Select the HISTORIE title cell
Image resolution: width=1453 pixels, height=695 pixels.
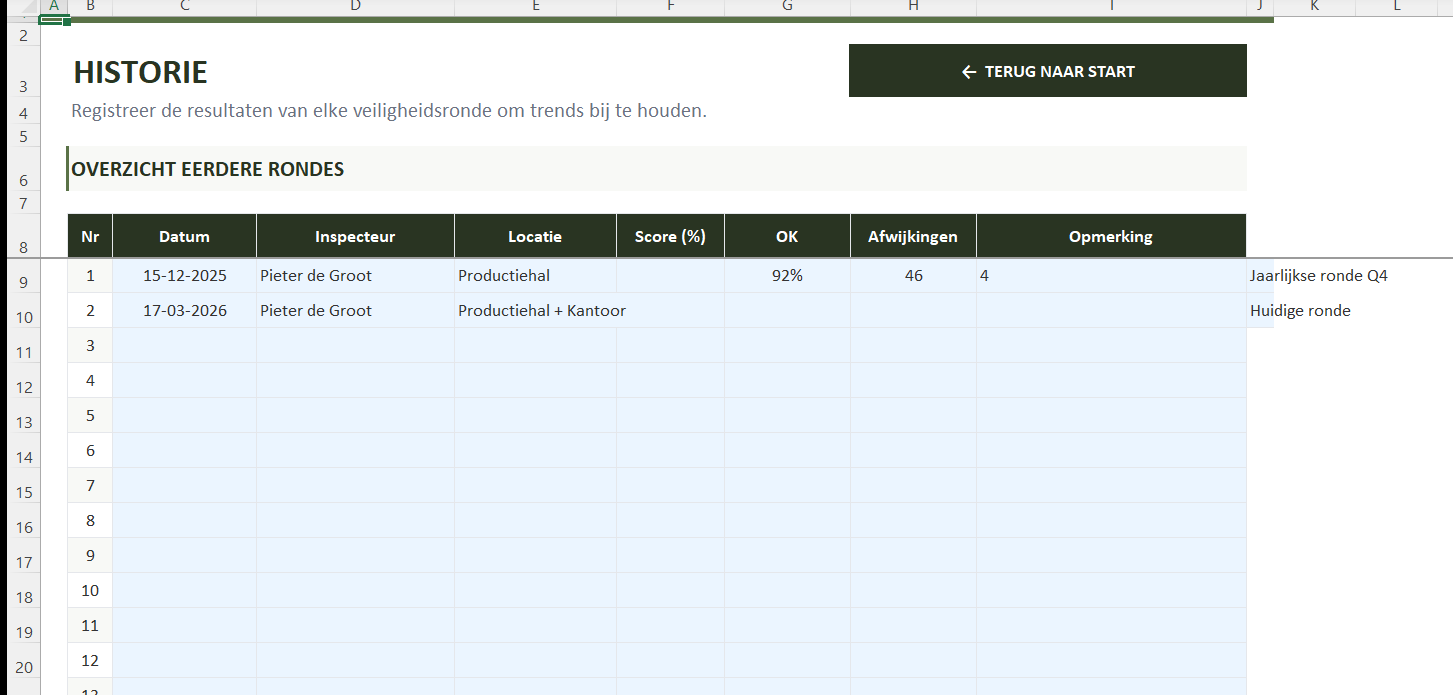(x=141, y=73)
